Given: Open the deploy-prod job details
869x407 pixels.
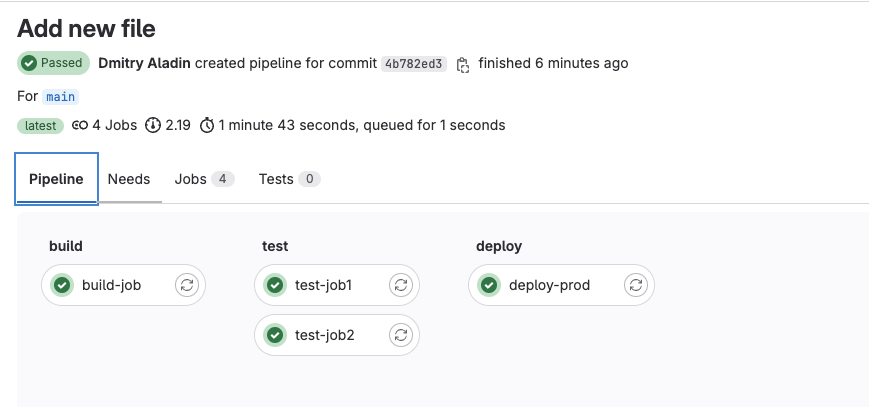Looking at the screenshot, I should (x=549, y=285).
